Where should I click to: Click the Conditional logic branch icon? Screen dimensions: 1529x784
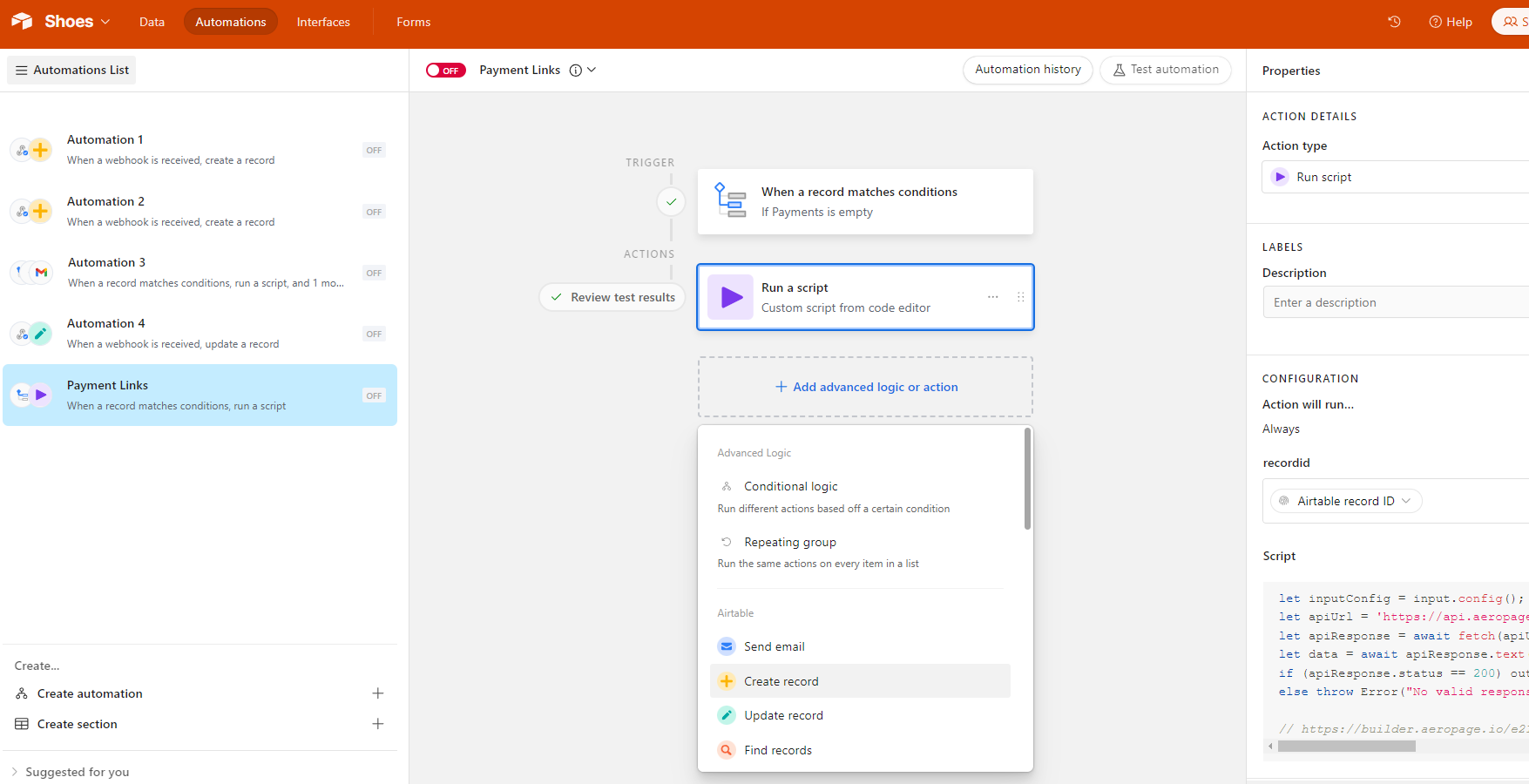coord(727,486)
